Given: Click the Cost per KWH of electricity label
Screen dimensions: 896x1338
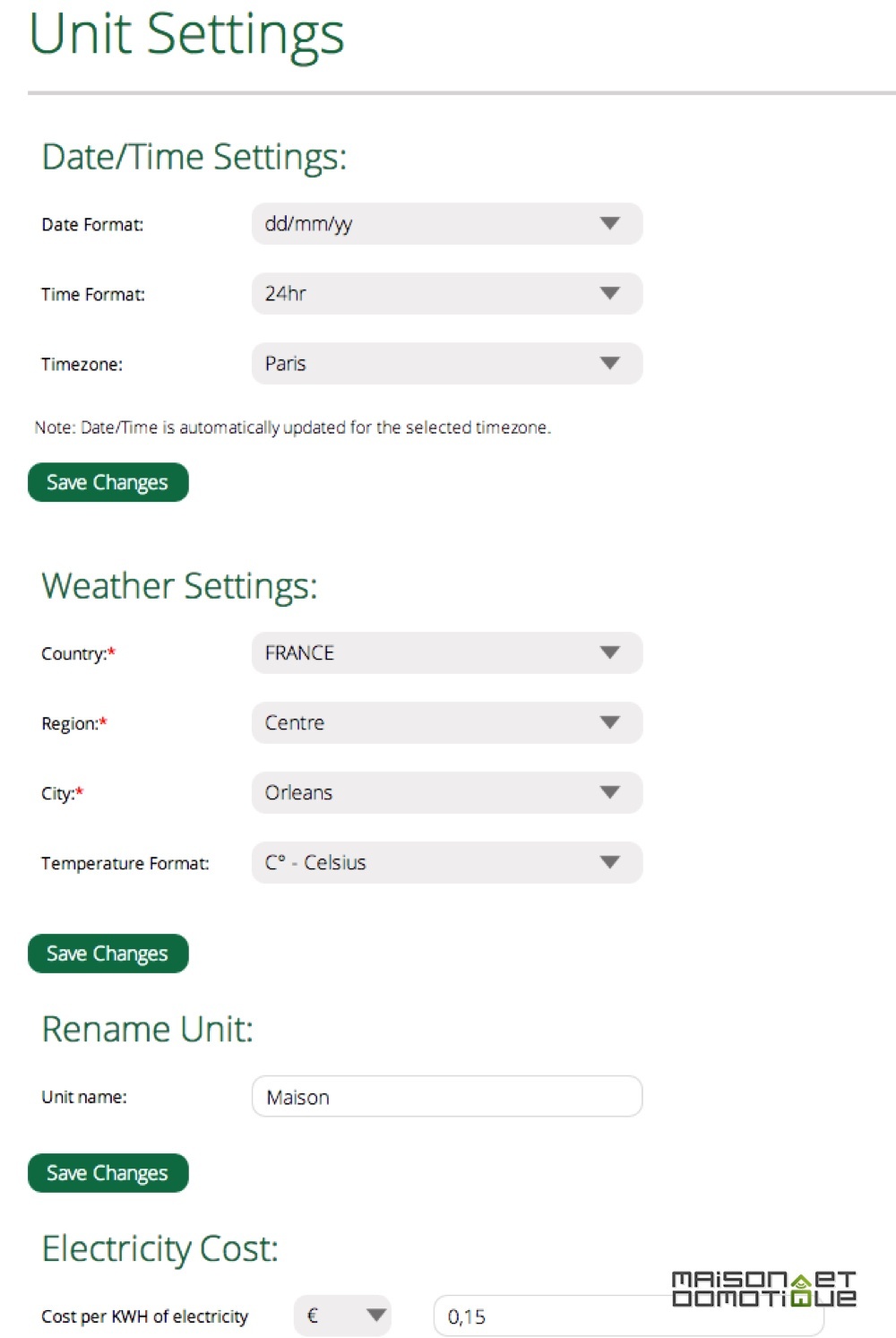Looking at the screenshot, I should pyautogui.click(x=144, y=1316).
